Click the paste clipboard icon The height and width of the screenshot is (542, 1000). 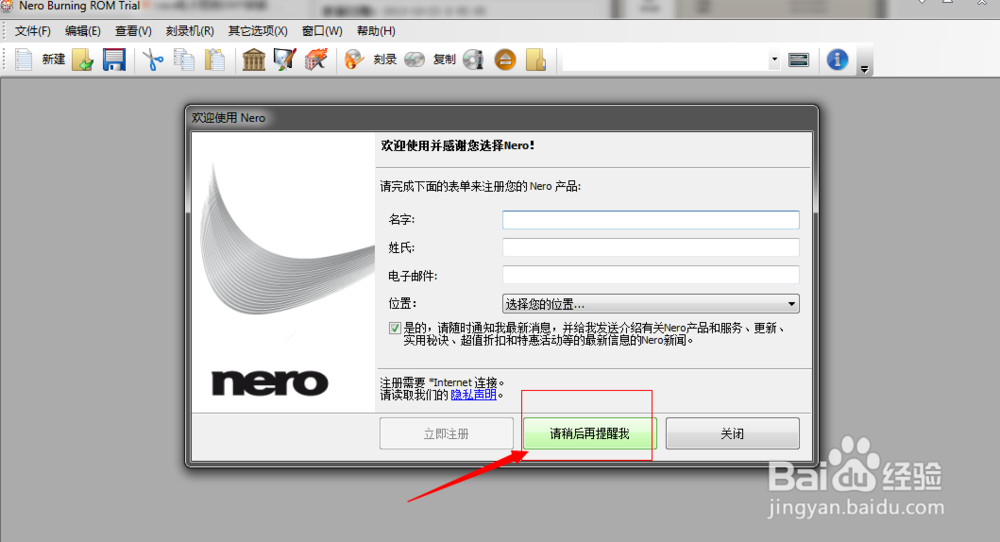(x=215, y=60)
